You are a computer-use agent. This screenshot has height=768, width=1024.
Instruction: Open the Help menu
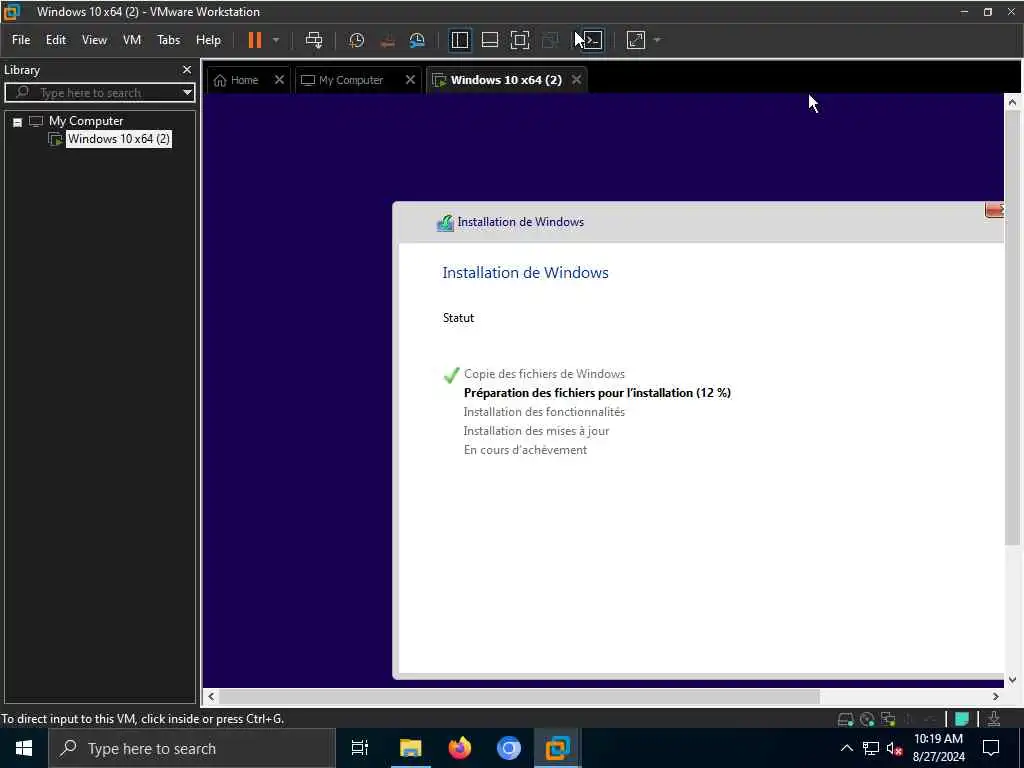[x=208, y=40]
